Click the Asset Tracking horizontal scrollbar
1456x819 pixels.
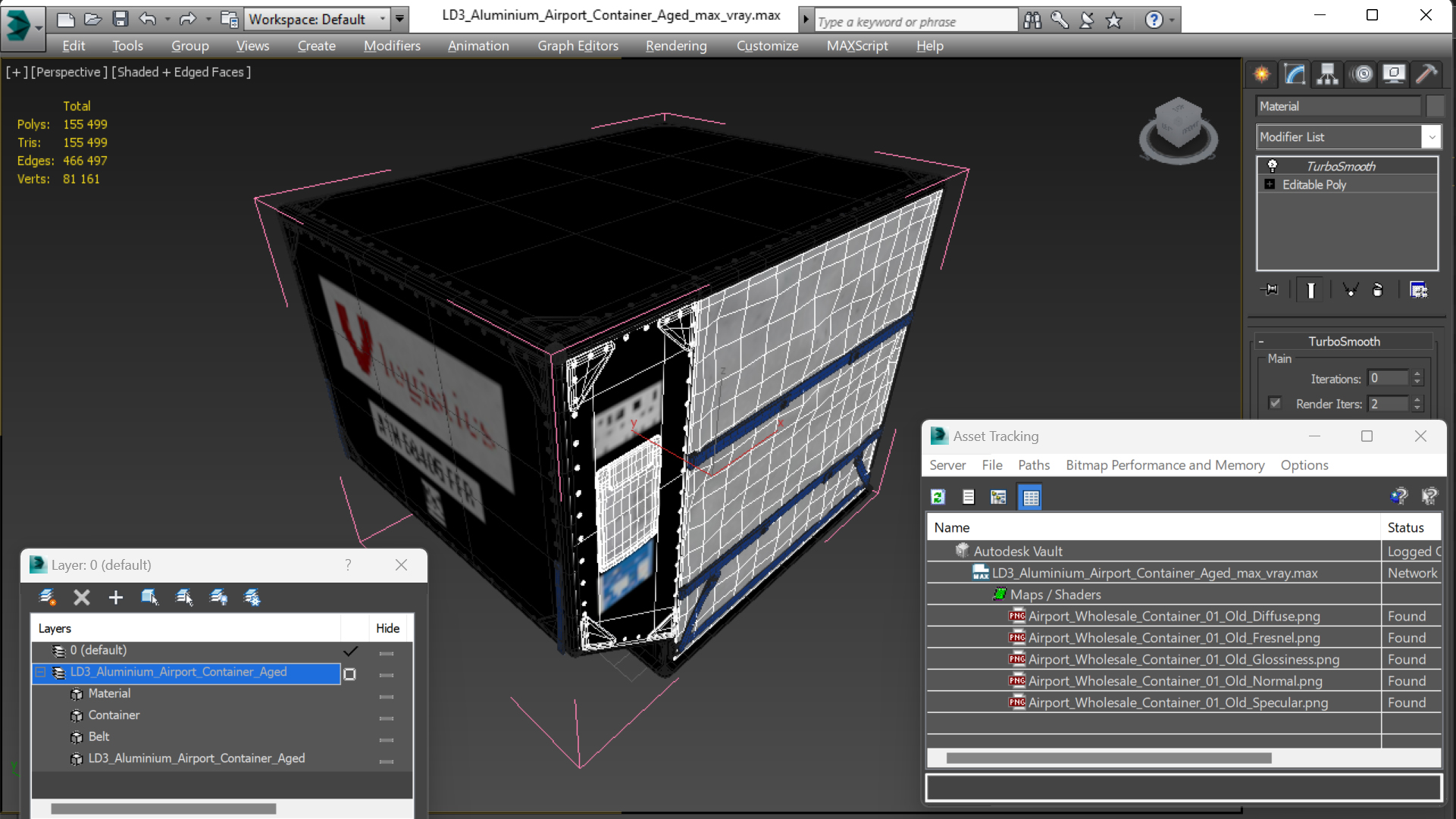point(1109,758)
